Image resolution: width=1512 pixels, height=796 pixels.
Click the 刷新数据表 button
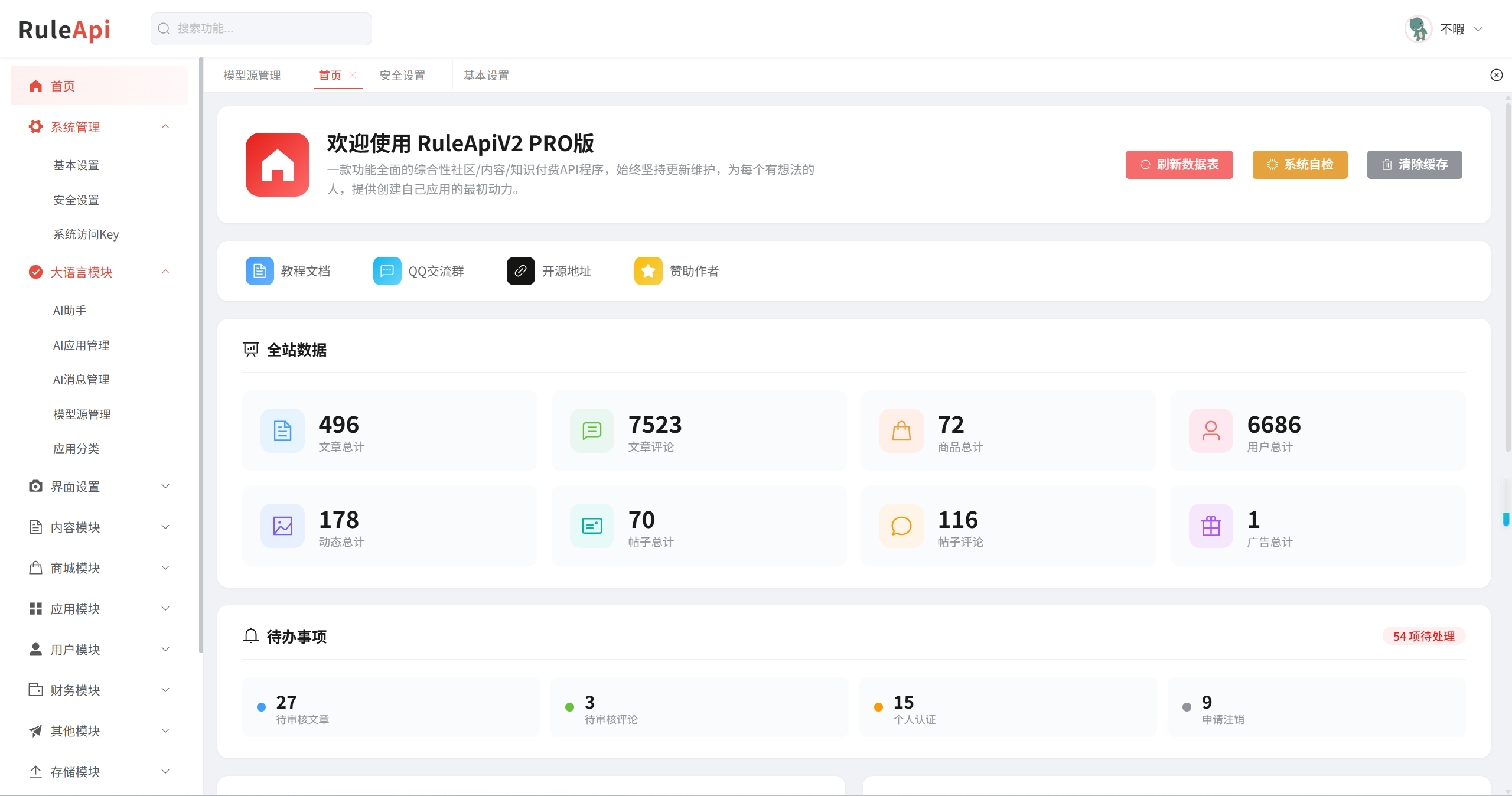click(x=1179, y=165)
